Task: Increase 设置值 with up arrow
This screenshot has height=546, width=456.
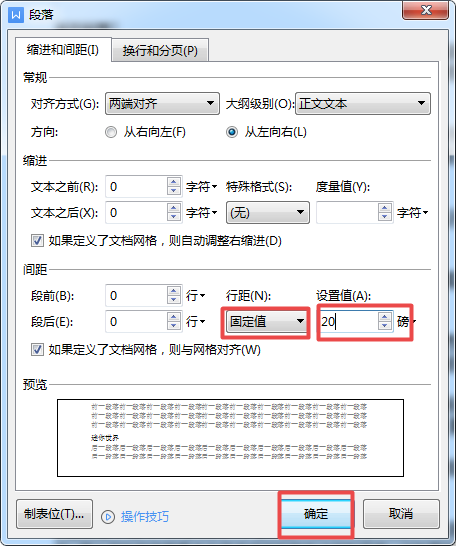Action: pos(385,317)
